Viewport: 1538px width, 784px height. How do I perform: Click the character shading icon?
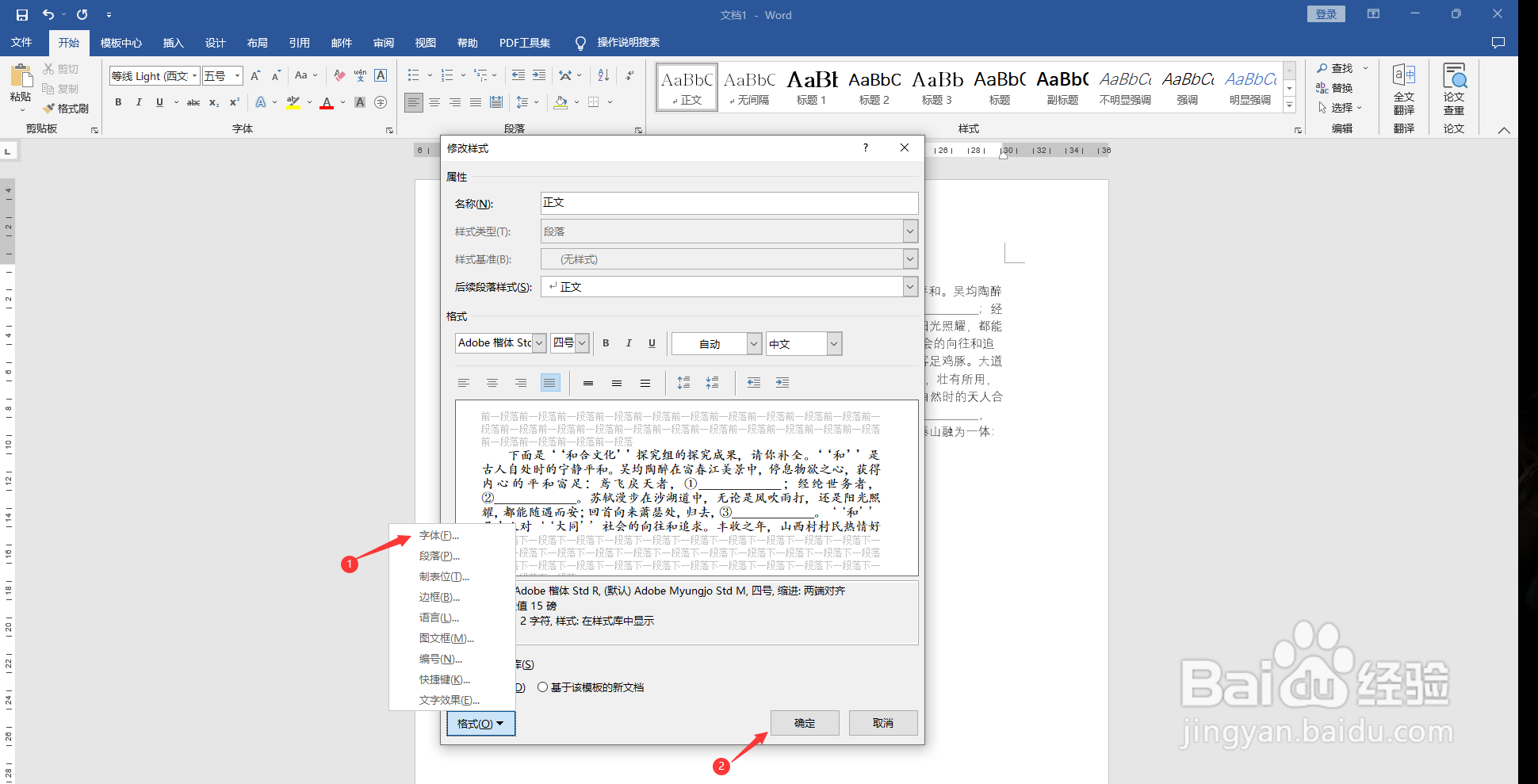pyautogui.click(x=360, y=102)
